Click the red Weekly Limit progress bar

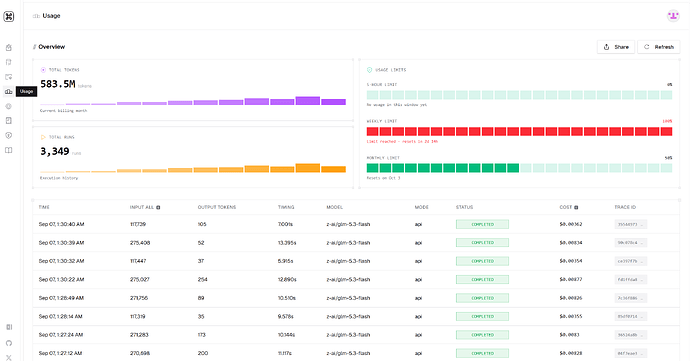coord(519,131)
